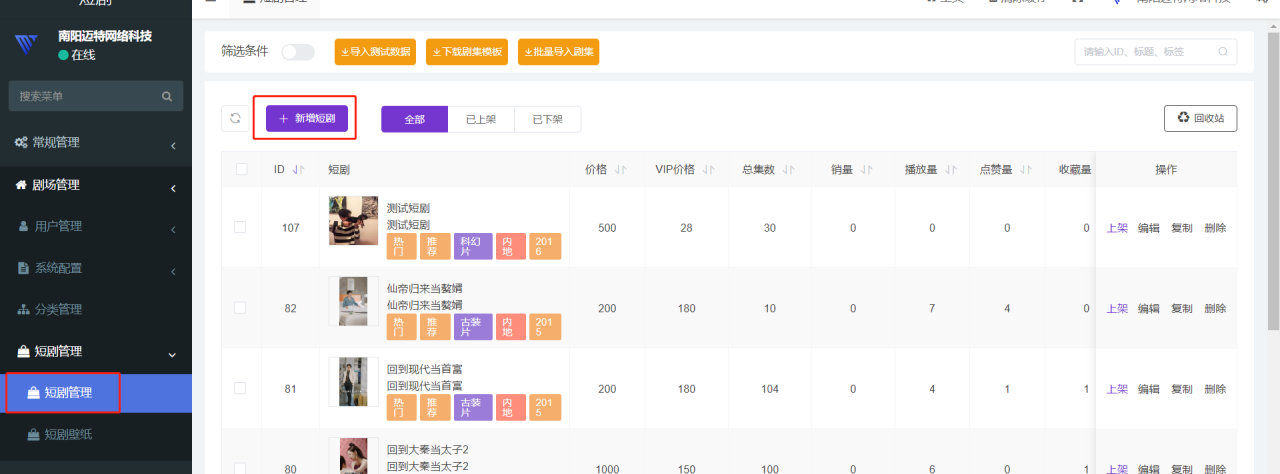
Task: Click the search icon in the ID/title search box
Action: pos(1222,52)
